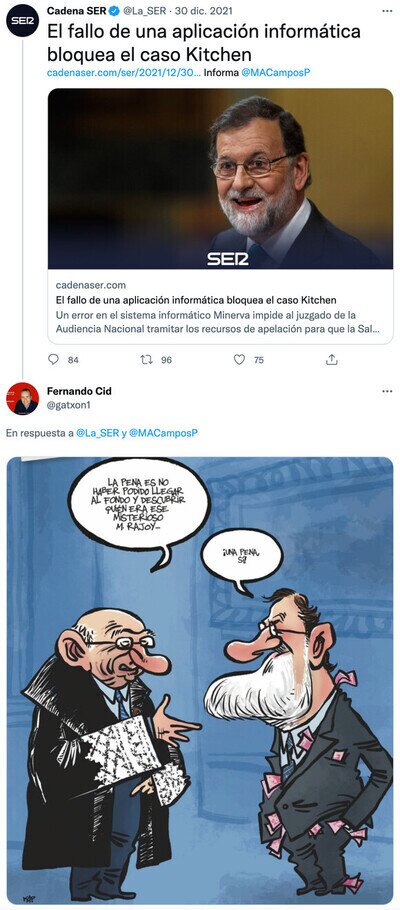Open the Cadena SER account name

tap(76, 10)
